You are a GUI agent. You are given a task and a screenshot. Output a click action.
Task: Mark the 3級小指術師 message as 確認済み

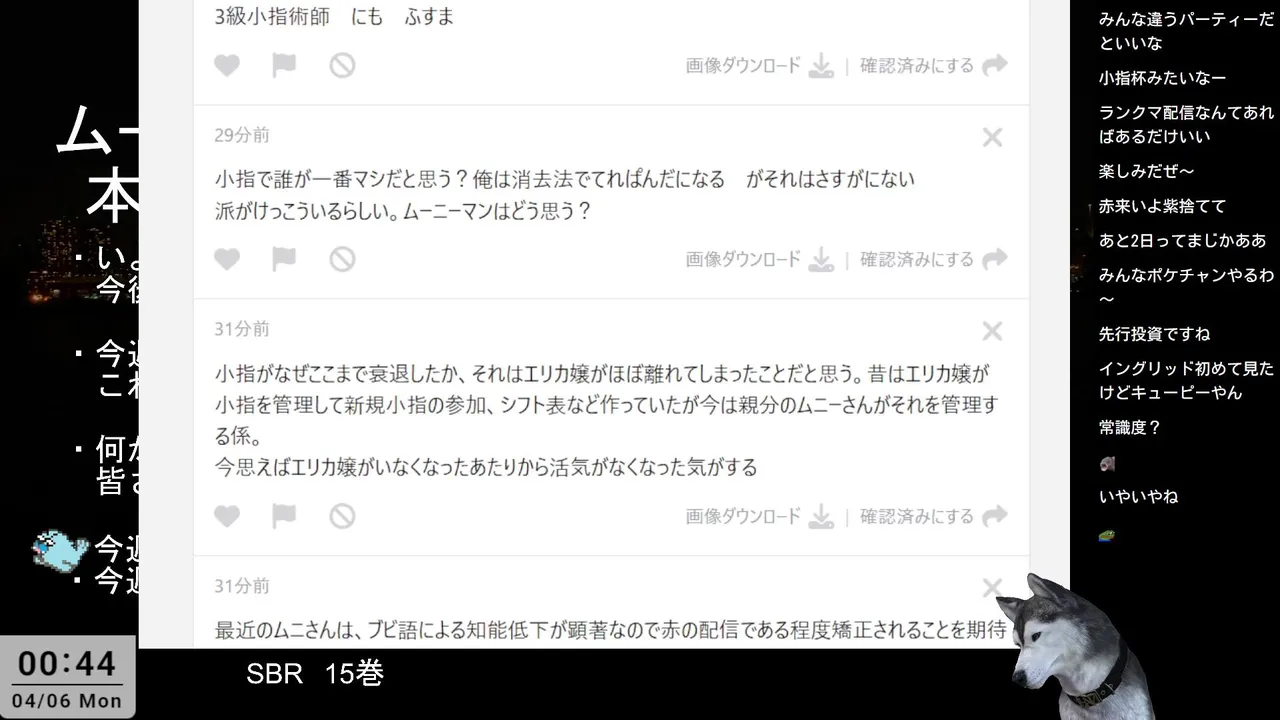(933, 66)
